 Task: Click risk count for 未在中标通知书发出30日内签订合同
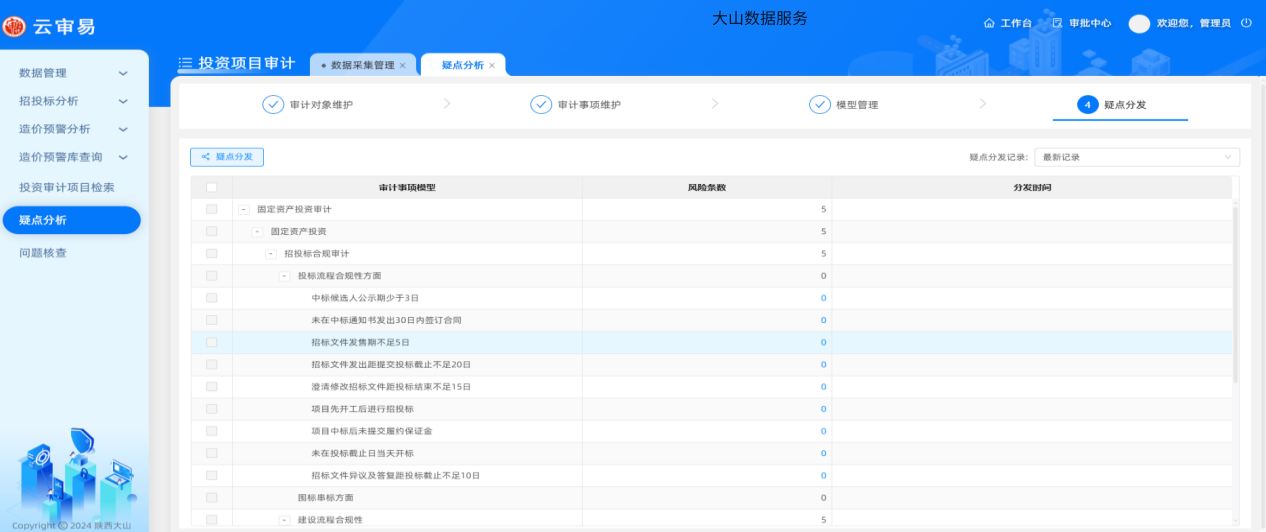pos(824,320)
